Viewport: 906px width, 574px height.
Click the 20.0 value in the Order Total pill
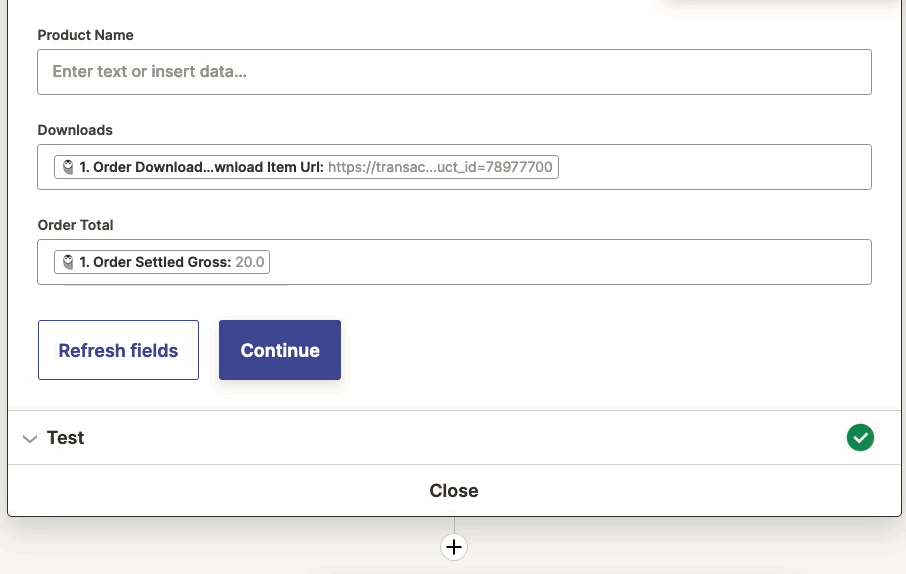250,263
